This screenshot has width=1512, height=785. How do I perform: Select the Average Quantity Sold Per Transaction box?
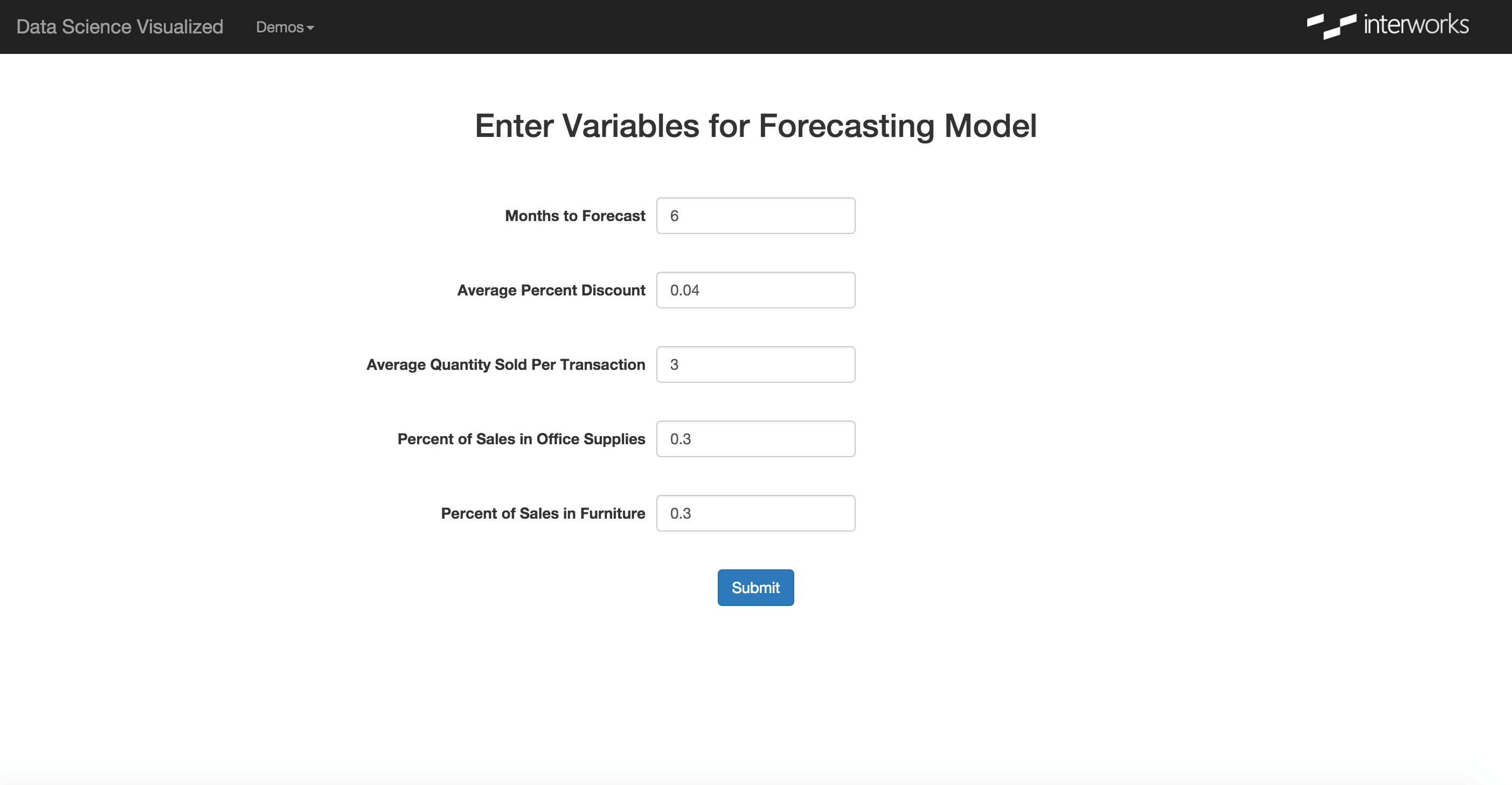[755, 364]
